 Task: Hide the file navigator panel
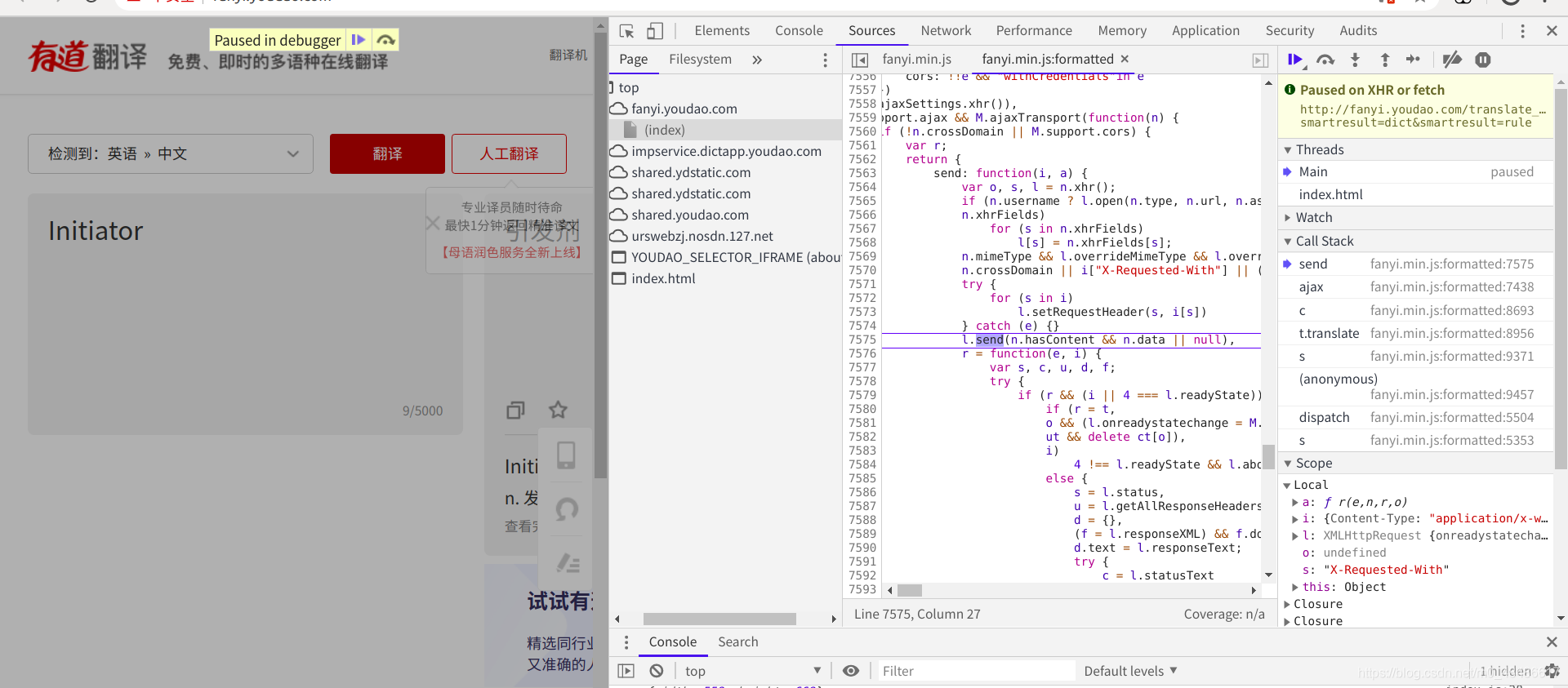pyautogui.click(x=860, y=60)
